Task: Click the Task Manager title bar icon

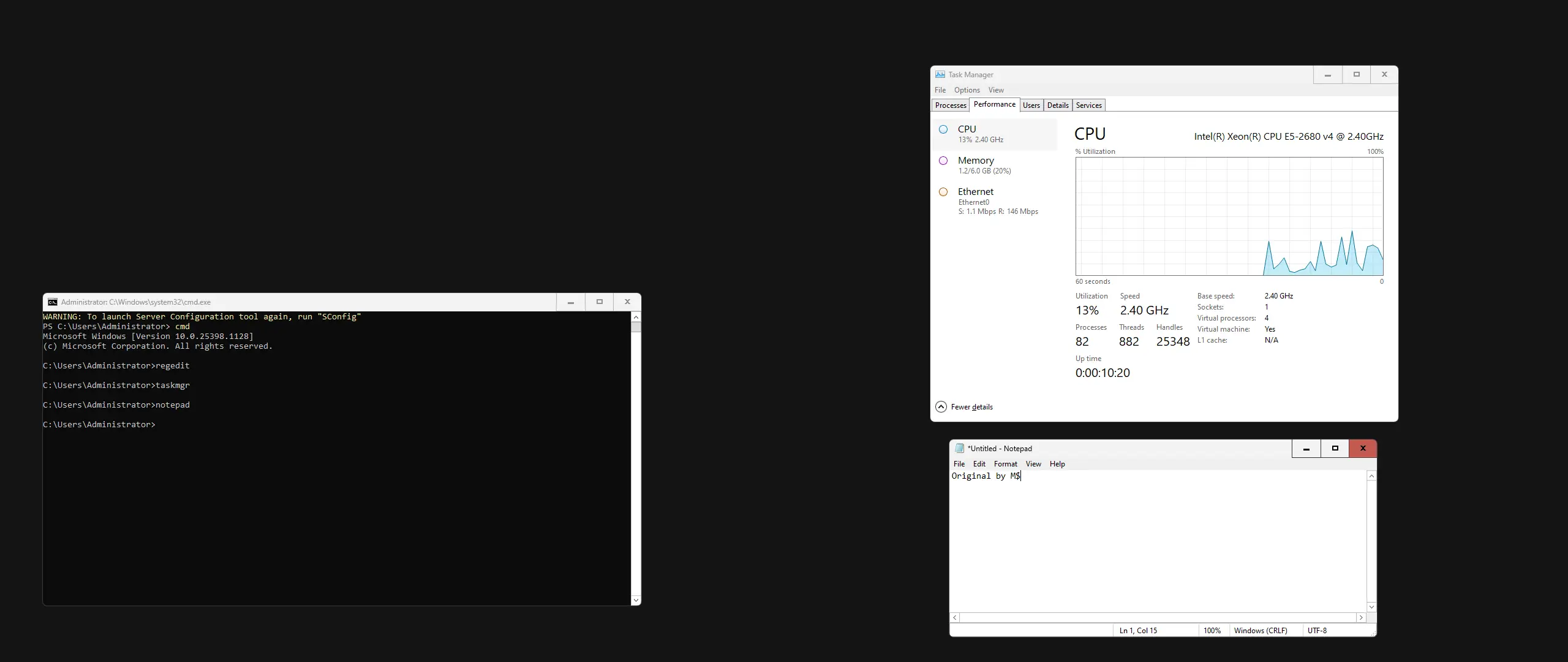Action: point(940,75)
